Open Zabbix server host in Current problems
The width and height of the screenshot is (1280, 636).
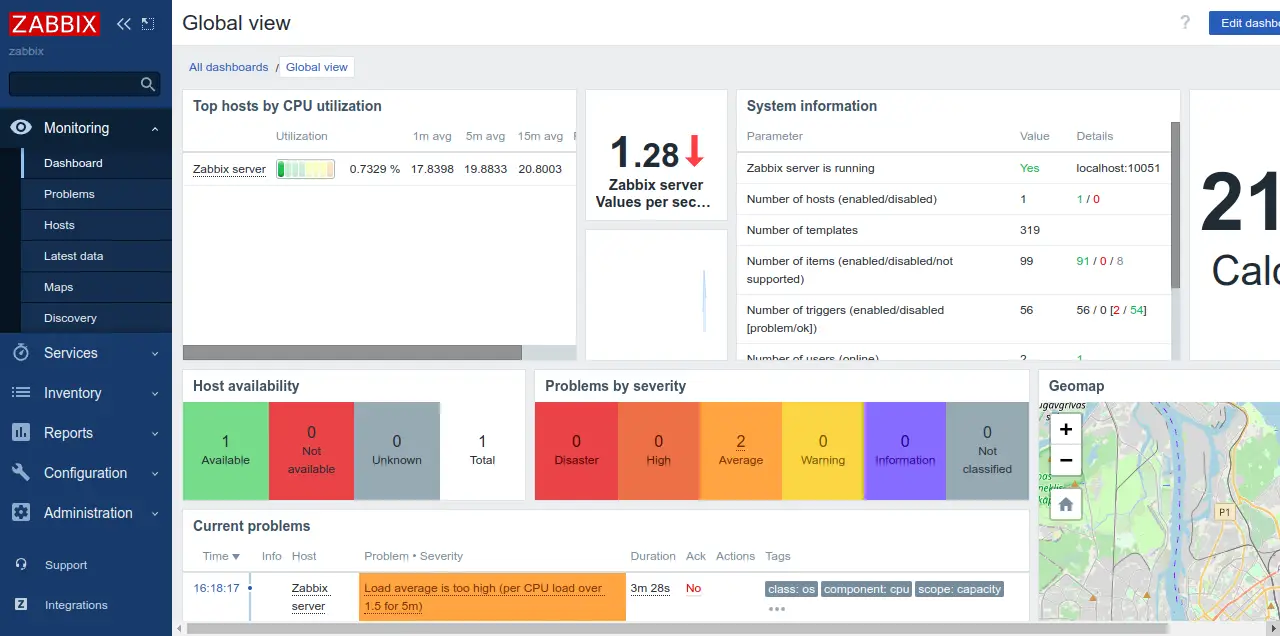(x=308, y=597)
